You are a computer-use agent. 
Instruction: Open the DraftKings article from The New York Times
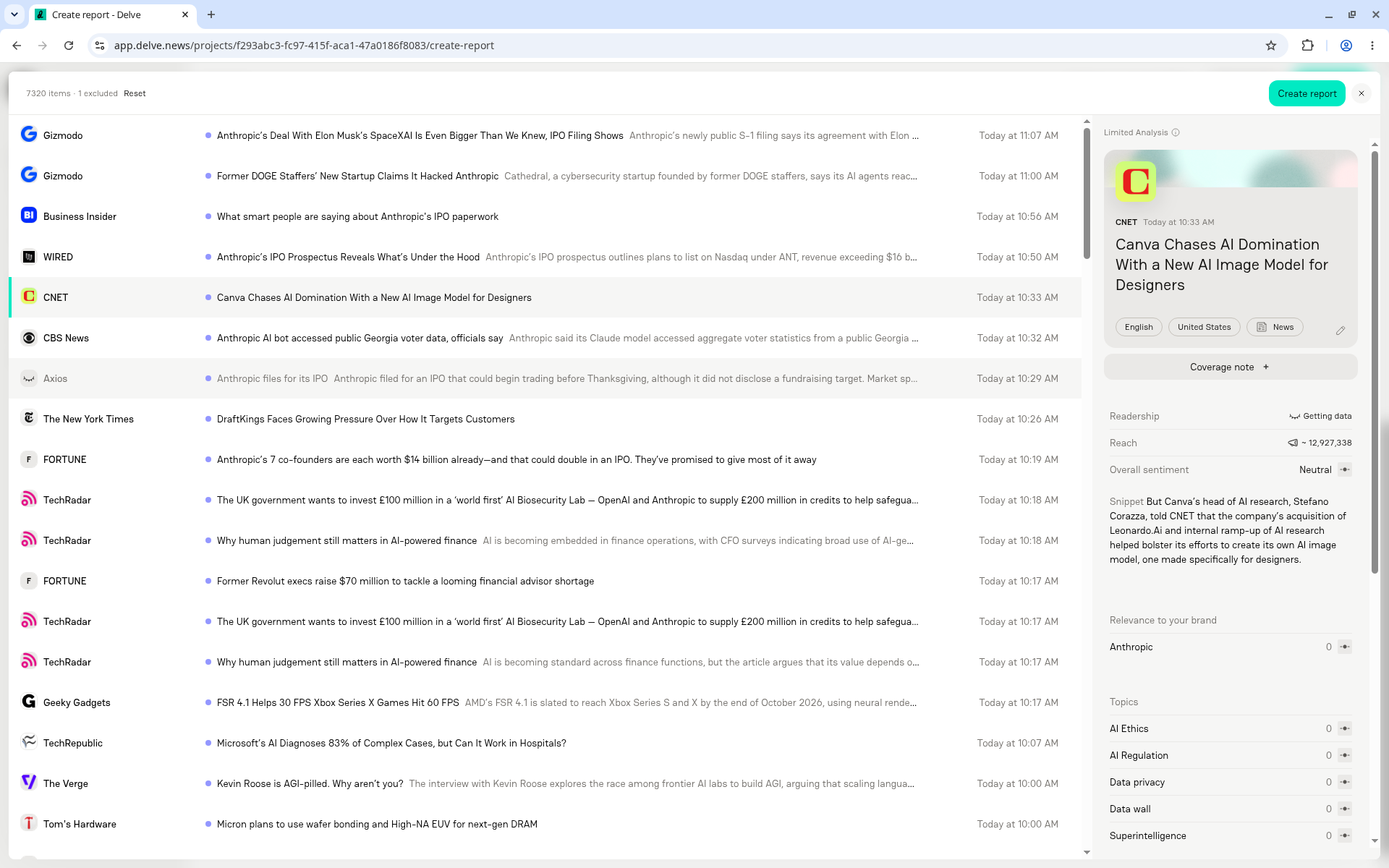coord(545,419)
